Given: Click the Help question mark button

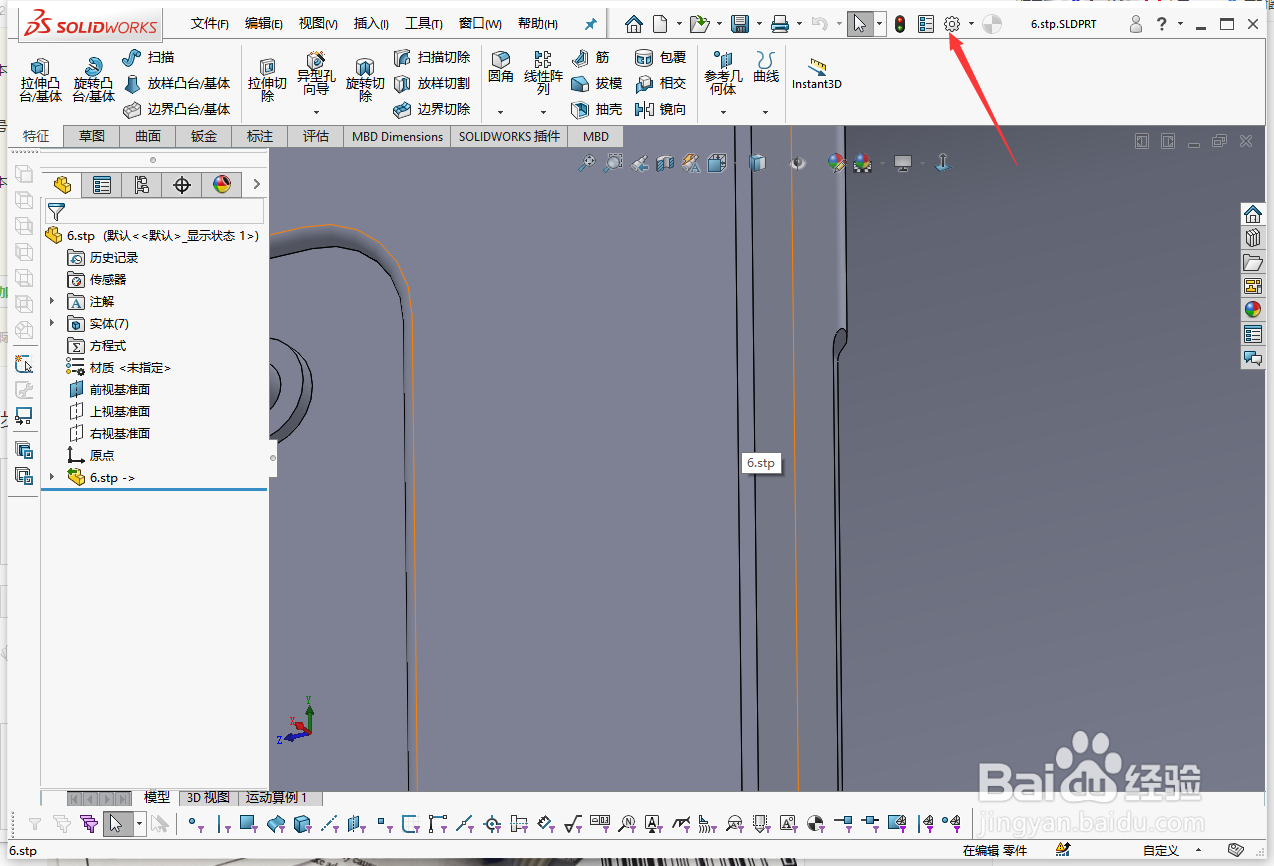Looking at the screenshot, I should pyautogui.click(x=1163, y=24).
